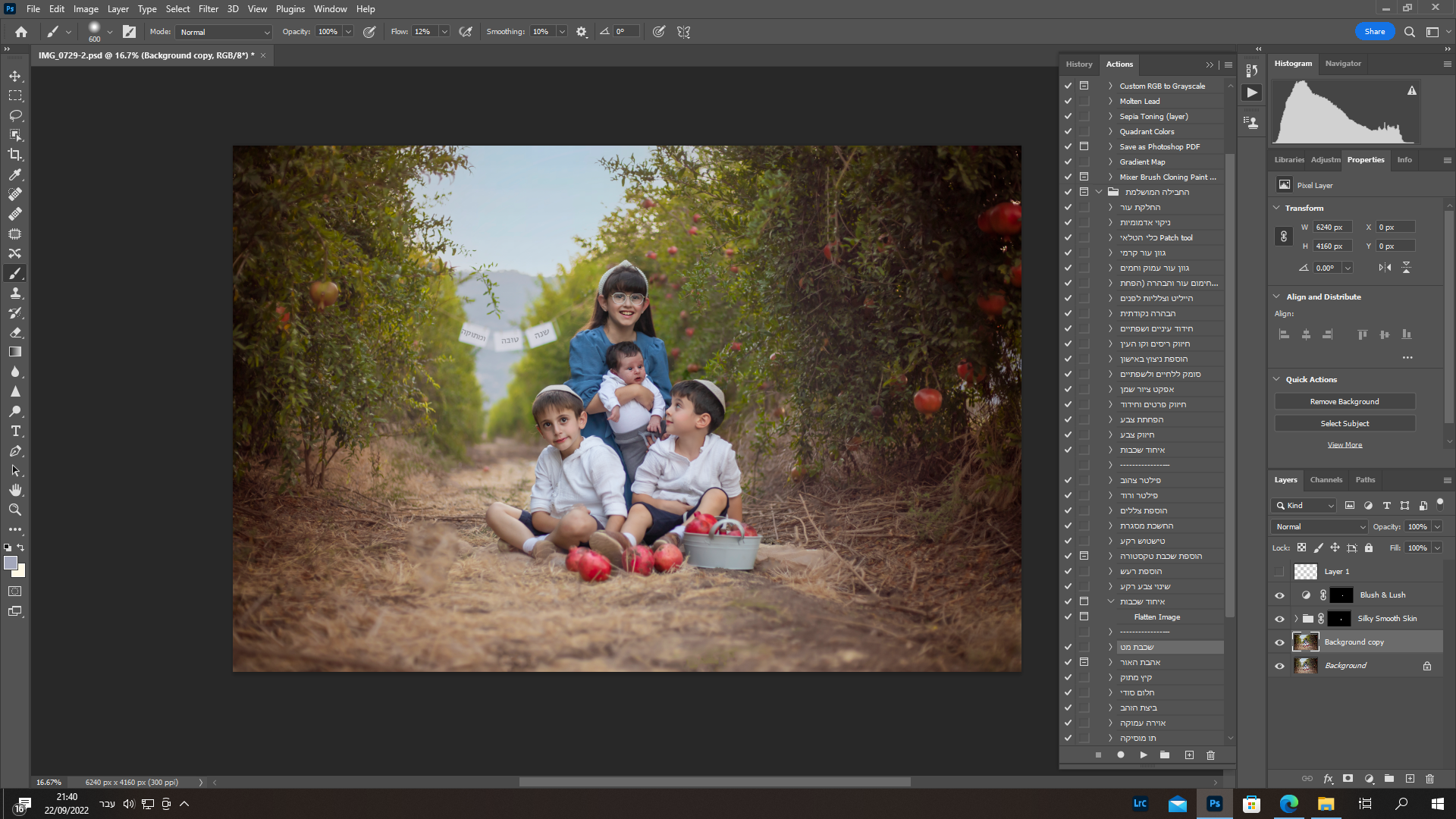
Task: Switch to the Channels tab
Action: [x=1326, y=480]
